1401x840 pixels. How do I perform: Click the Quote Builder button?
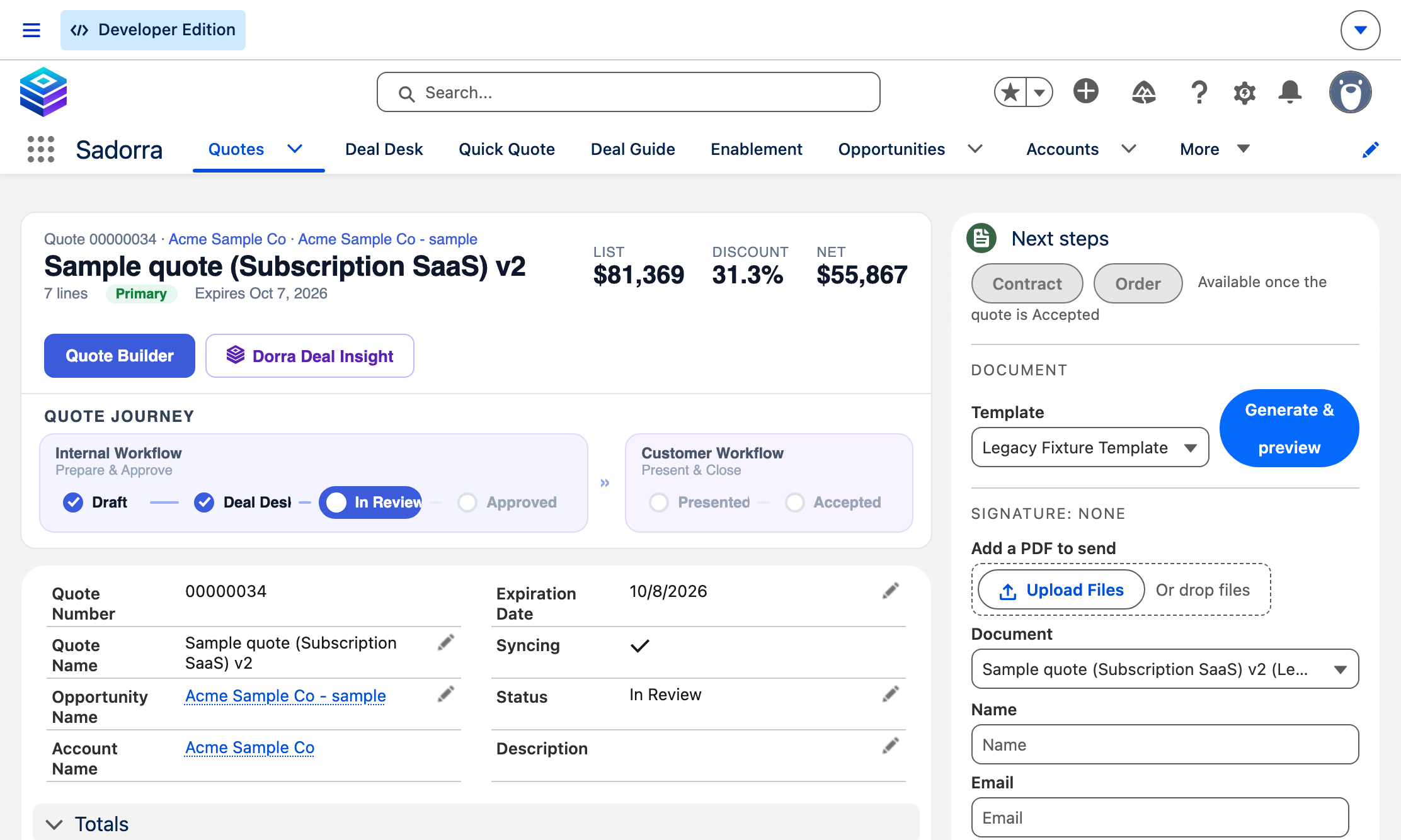pyautogui.click(x=120, y=356)
